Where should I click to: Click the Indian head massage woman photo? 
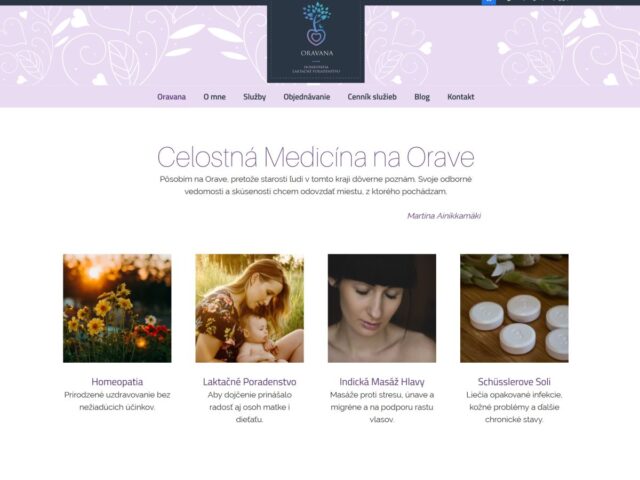[x=382, y=308]
